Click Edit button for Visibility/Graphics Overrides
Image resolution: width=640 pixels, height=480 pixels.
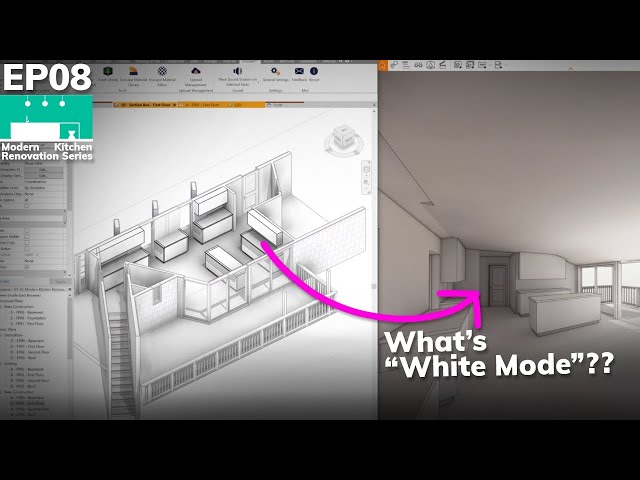coord(43,169)
